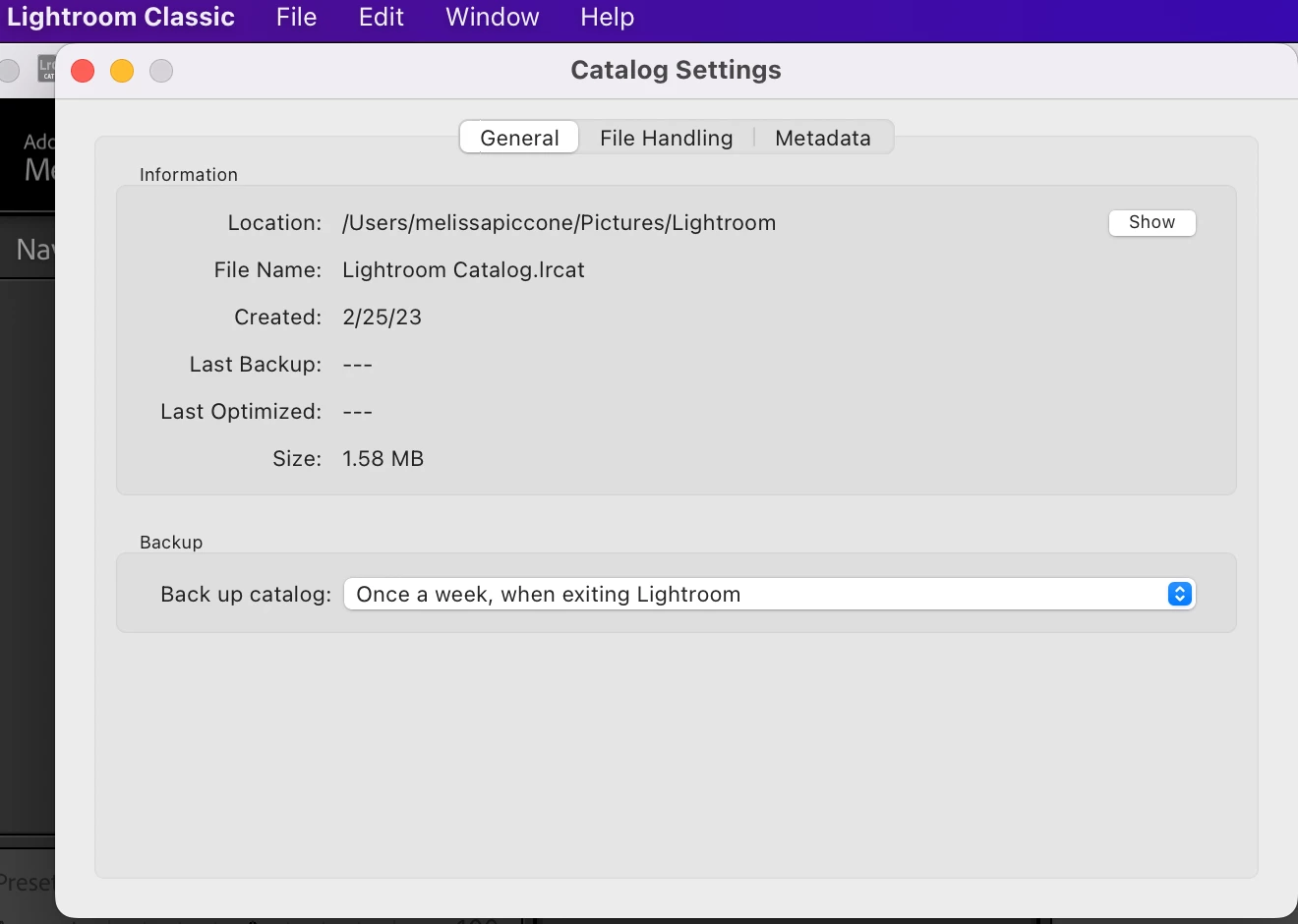Click the Back up catalog label

click(x=246, y=595)
